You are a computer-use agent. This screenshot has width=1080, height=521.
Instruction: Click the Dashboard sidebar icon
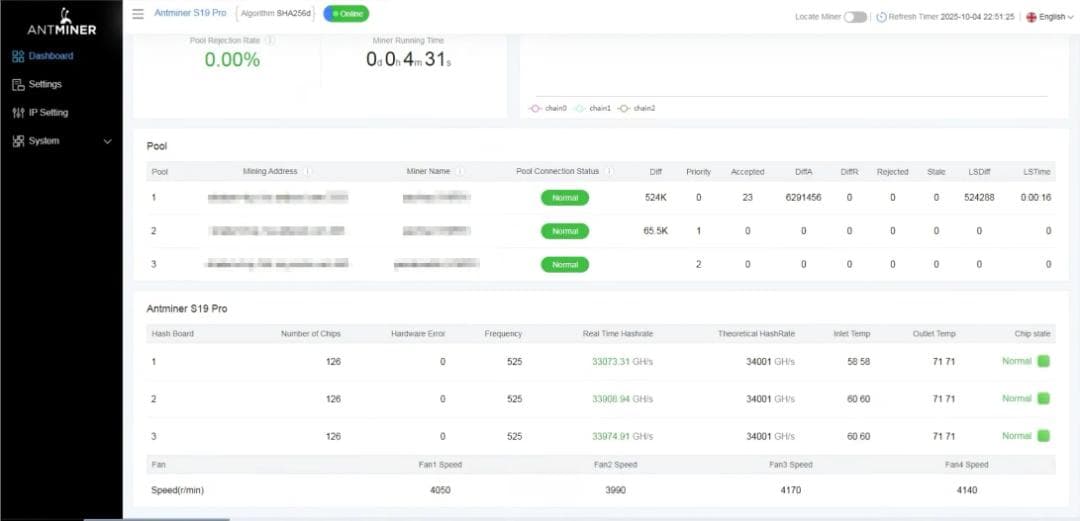pyautogui.click(x=18, y=56)
